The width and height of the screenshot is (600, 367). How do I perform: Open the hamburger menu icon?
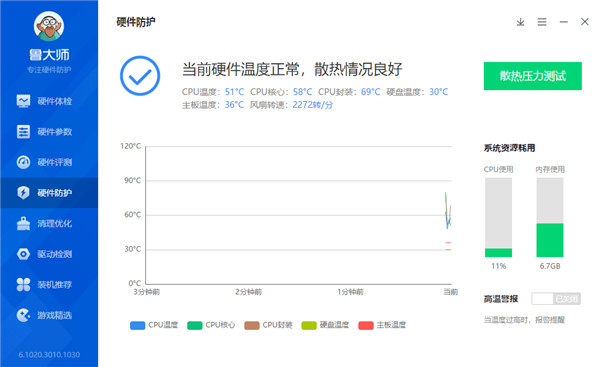point(542,22)
